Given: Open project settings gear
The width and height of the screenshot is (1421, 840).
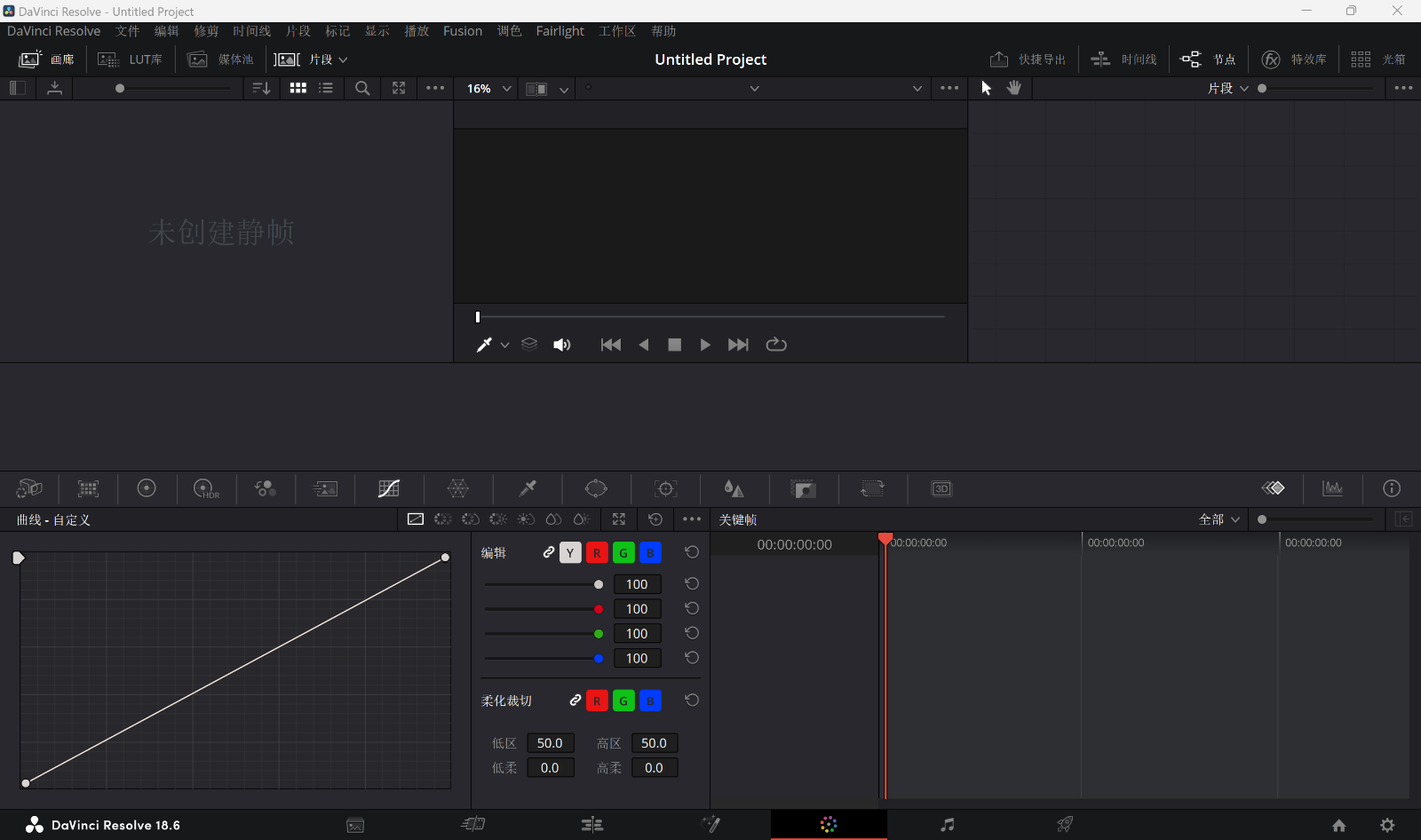Looking at the screenshot, I should coord(1387,825).
